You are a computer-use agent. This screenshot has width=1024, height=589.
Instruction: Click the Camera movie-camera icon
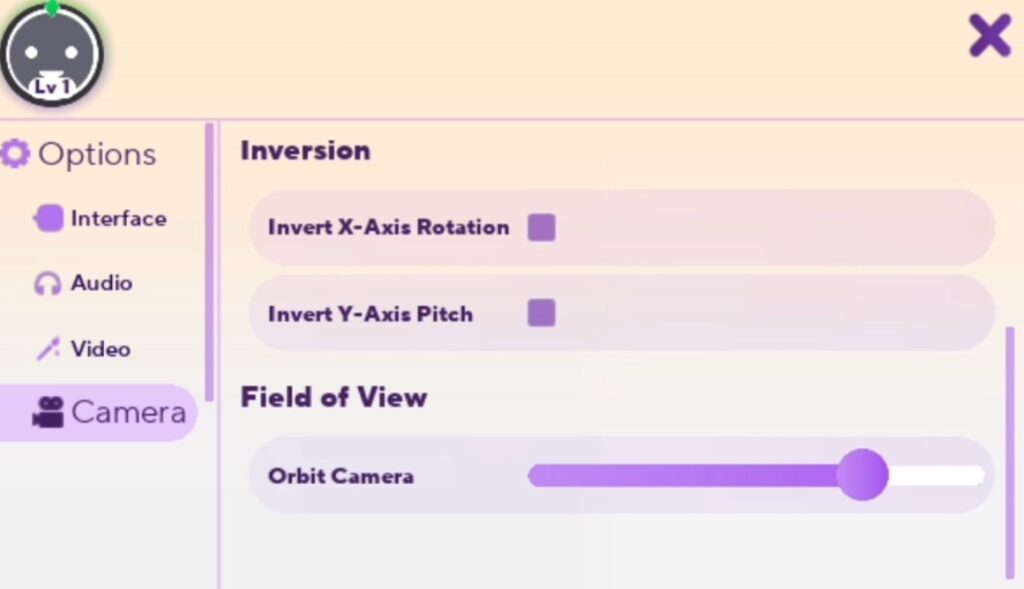tap(47, 412)
